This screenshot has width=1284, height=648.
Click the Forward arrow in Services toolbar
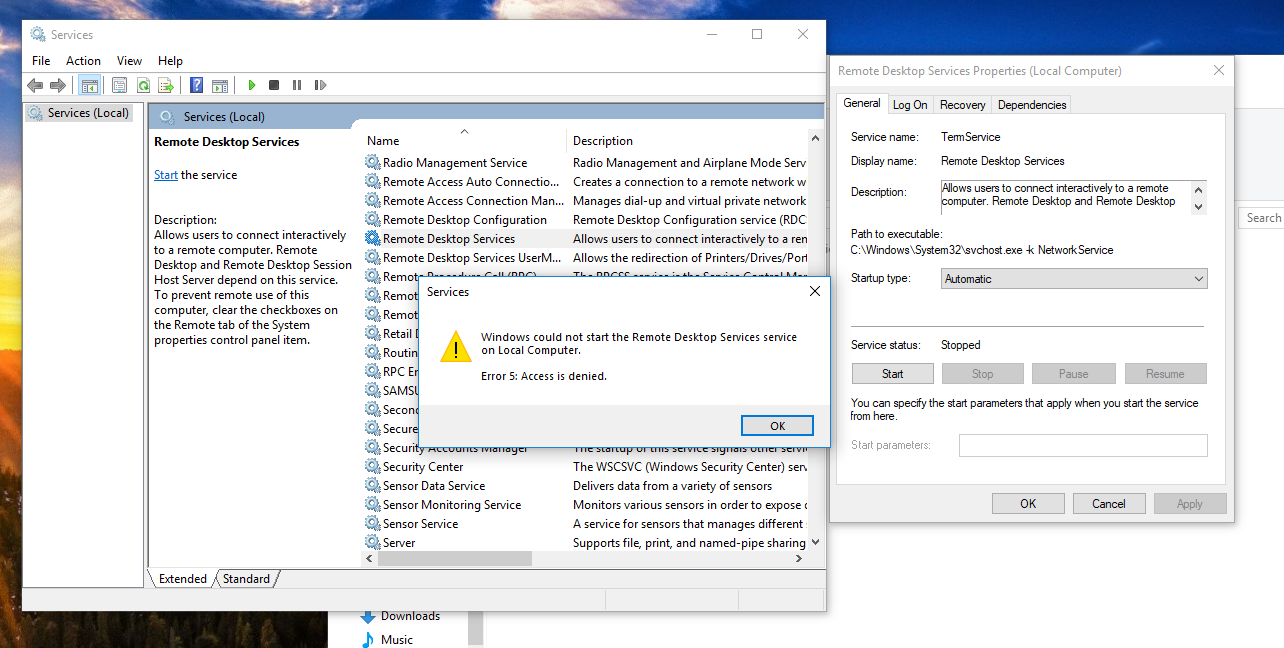click(x=58, y=86)
